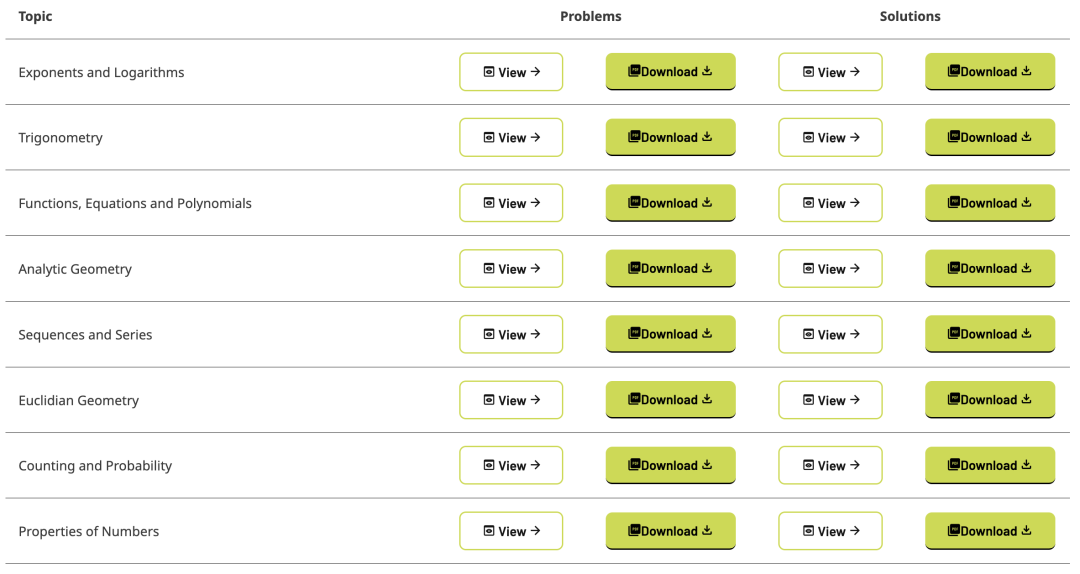View Functions, Equations and Polynomials problems
Viewport: 1080px width, 574px height.
(511, 203)
